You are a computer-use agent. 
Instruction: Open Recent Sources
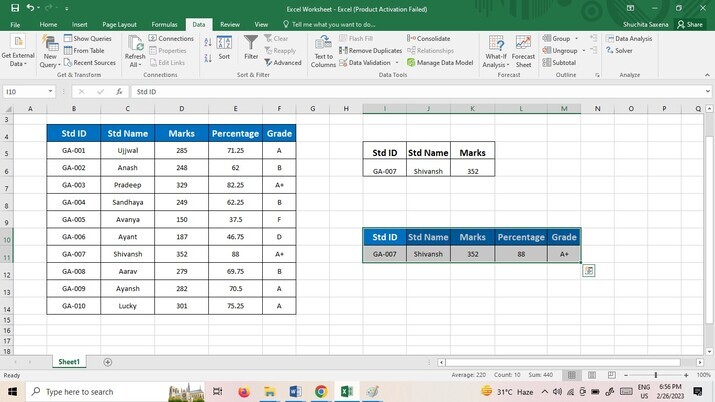click(90, 62)
